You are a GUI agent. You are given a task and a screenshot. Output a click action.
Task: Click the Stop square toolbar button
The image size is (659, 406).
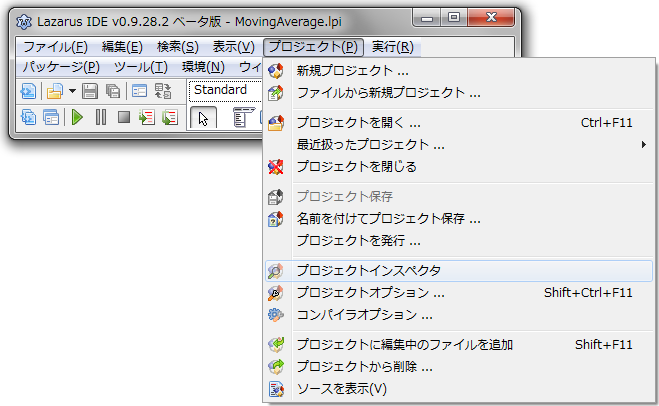click(124, 117)
